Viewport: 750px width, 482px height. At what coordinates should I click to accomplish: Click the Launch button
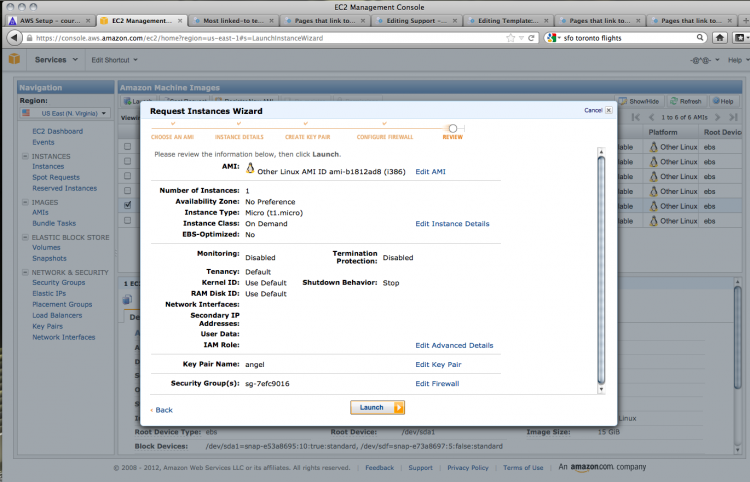[377, 407]
